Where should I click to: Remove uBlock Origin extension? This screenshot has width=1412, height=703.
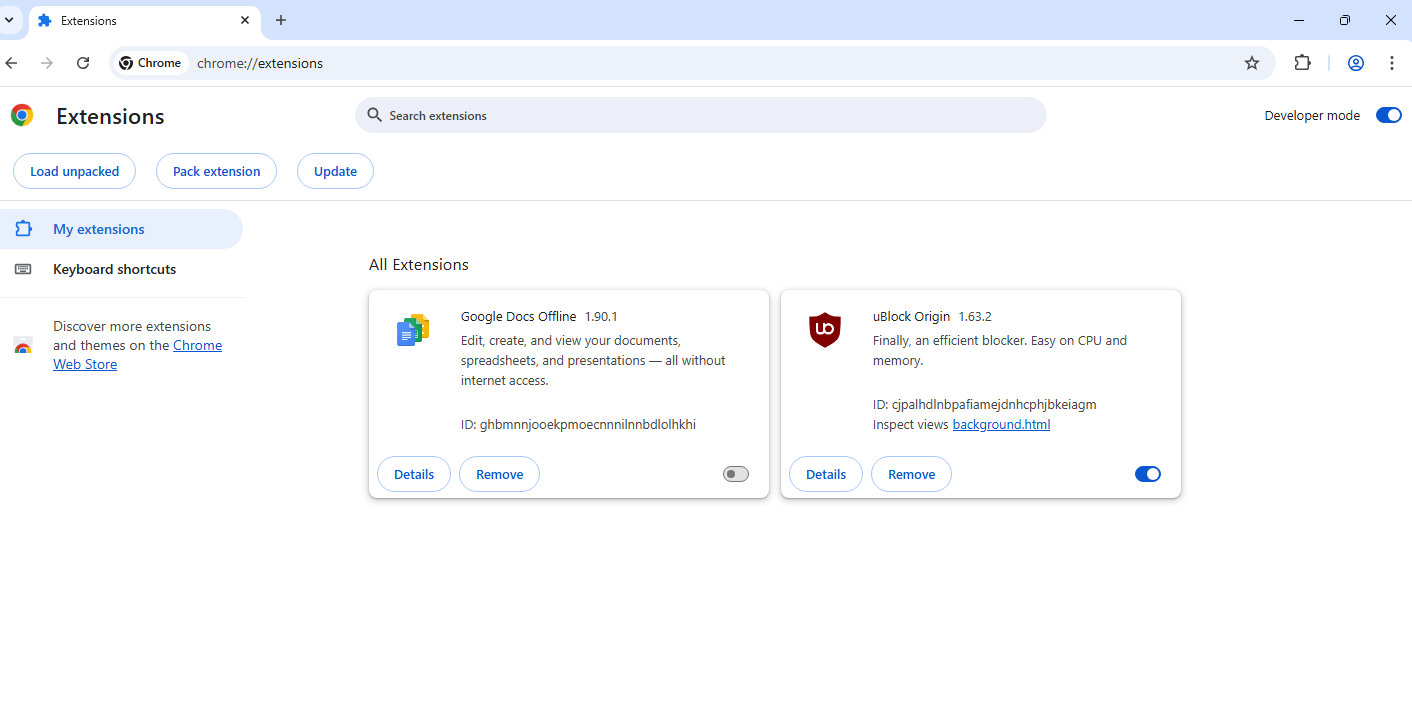click(911, 474)
